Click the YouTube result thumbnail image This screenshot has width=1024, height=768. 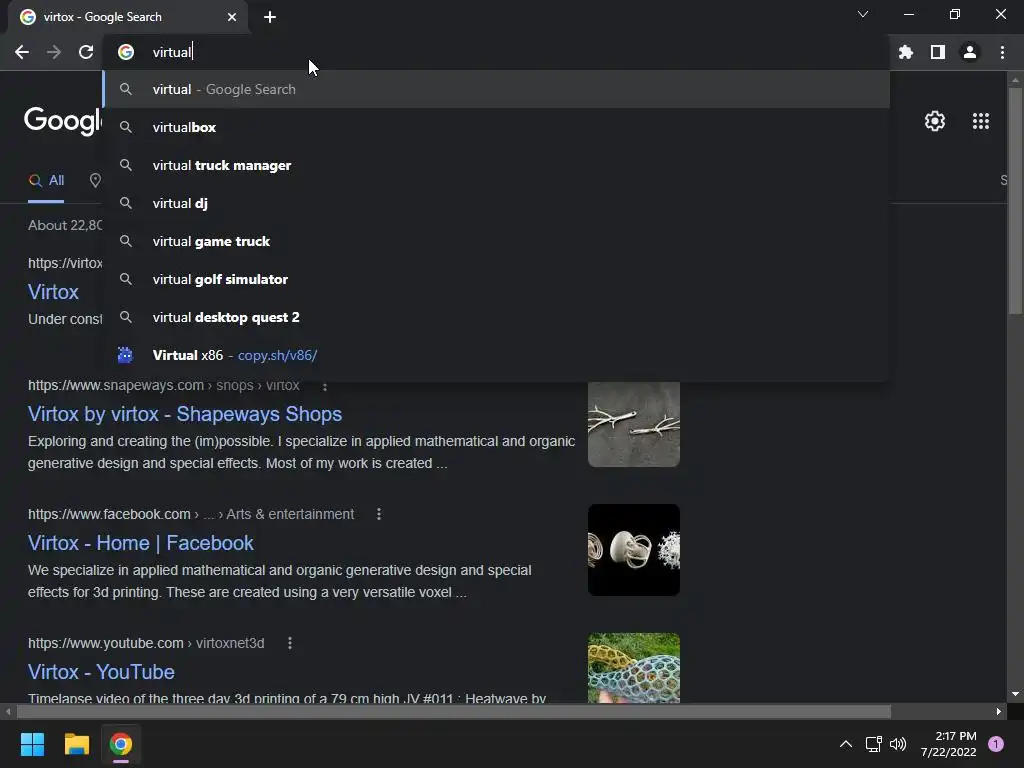(x=633, y=667)
